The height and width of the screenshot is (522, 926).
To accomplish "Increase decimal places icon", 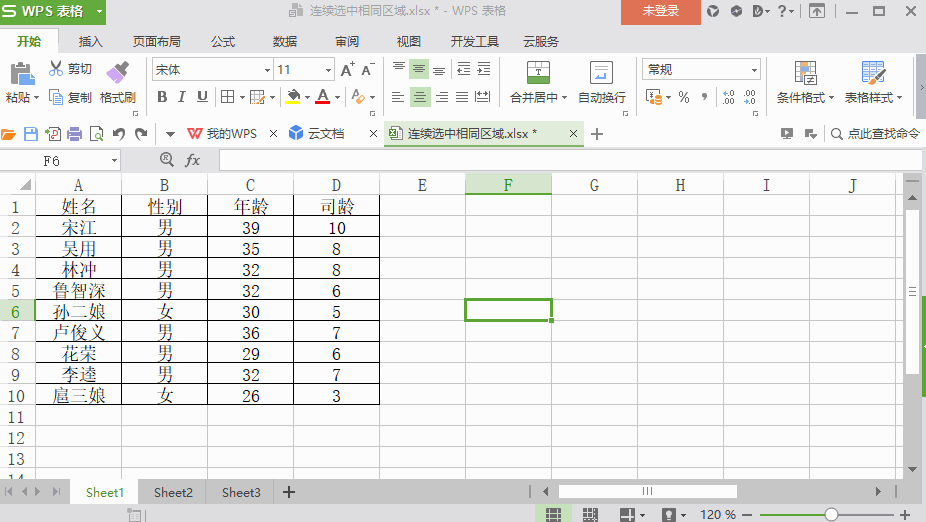I will click(x=729, y=97).
